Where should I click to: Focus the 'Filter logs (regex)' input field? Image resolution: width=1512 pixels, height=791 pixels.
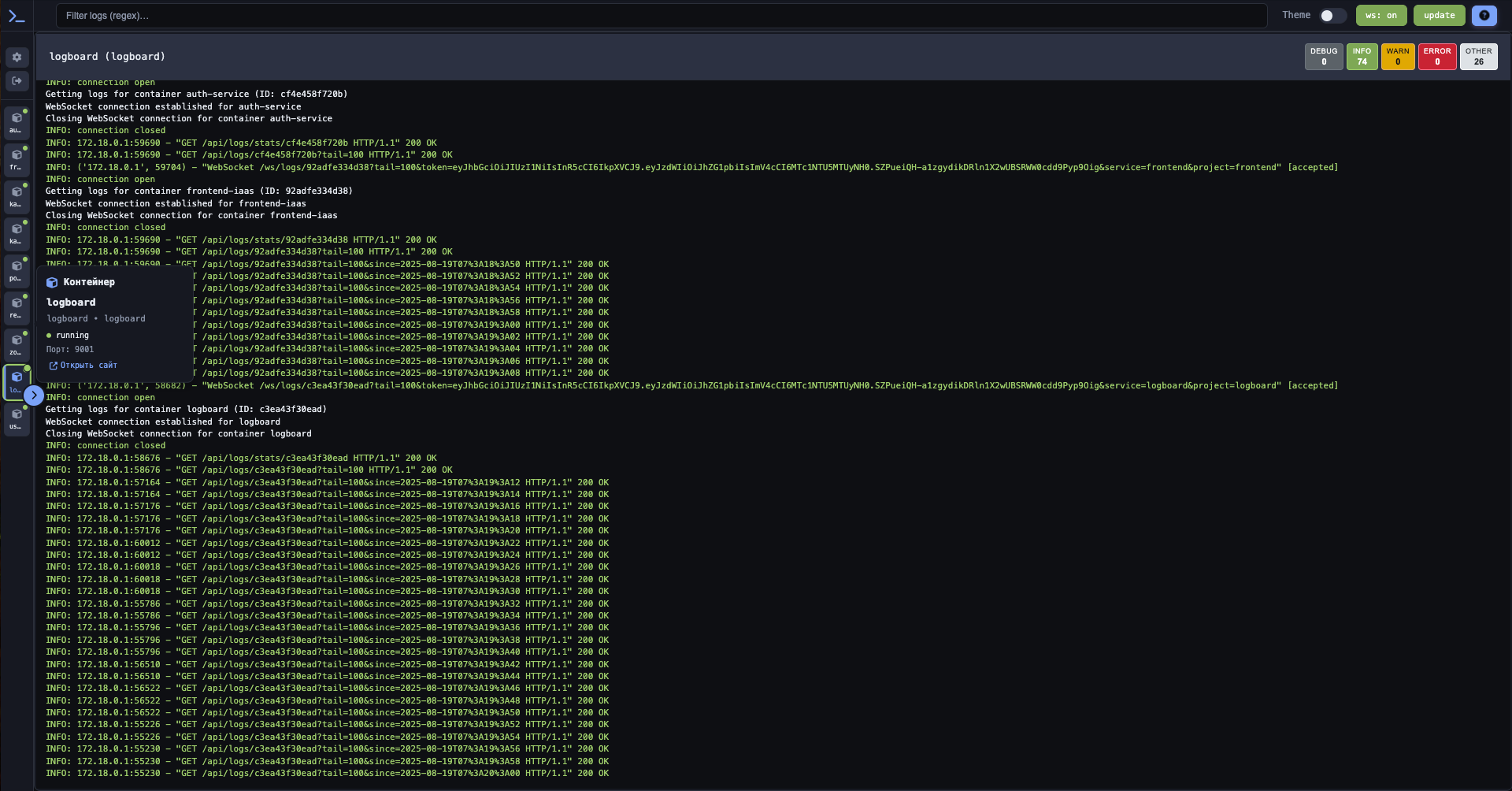[x=661, y=16]
